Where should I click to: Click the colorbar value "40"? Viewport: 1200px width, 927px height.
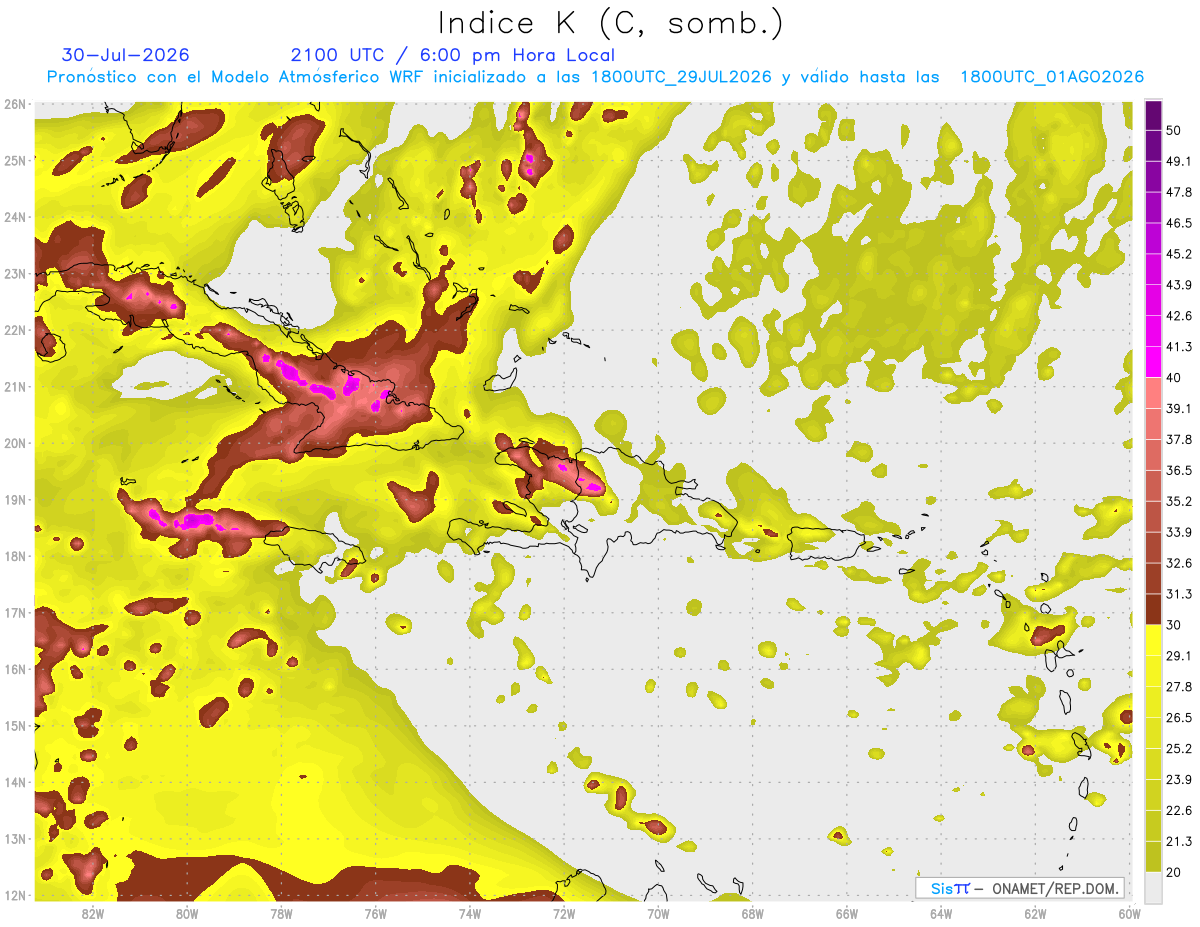(x=1173, y=378)
